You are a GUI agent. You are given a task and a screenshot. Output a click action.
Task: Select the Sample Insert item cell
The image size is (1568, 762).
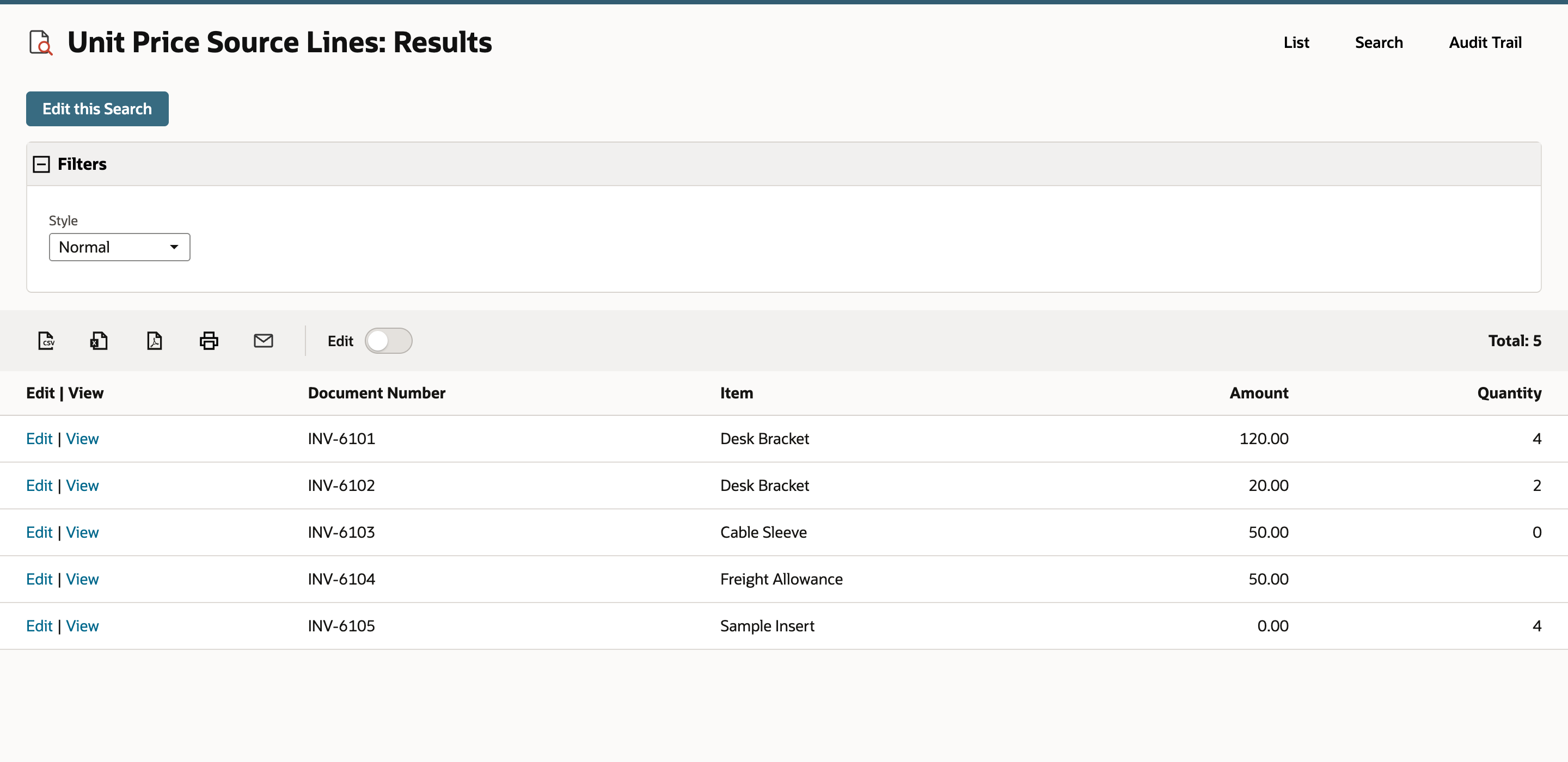(x=767, y=626)
